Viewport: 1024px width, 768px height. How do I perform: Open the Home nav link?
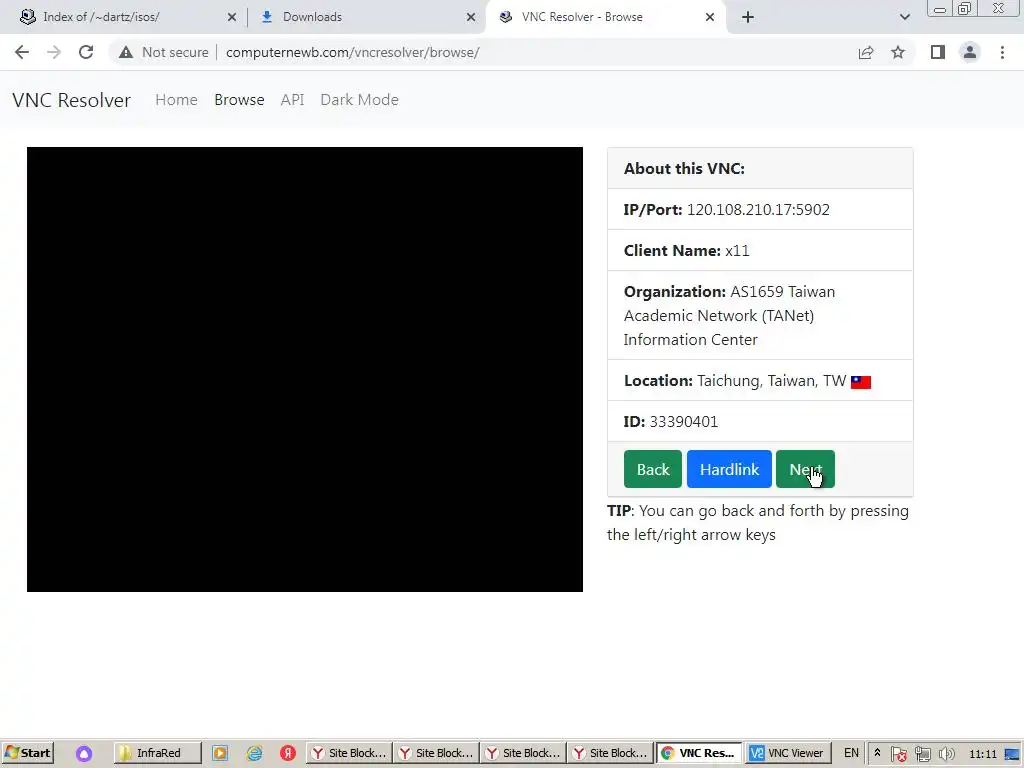(176, 100)
